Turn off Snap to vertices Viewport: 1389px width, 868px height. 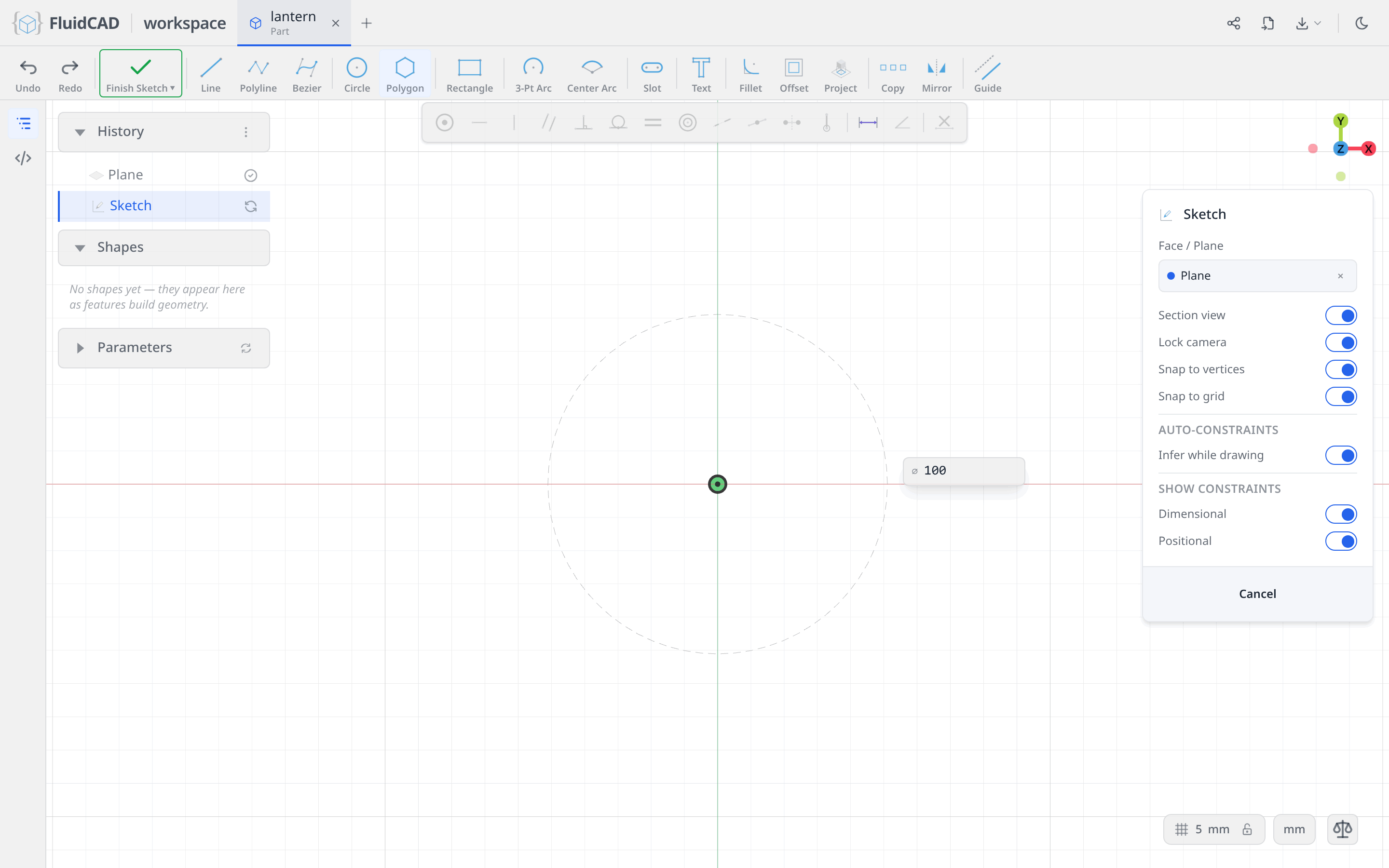1341,369
